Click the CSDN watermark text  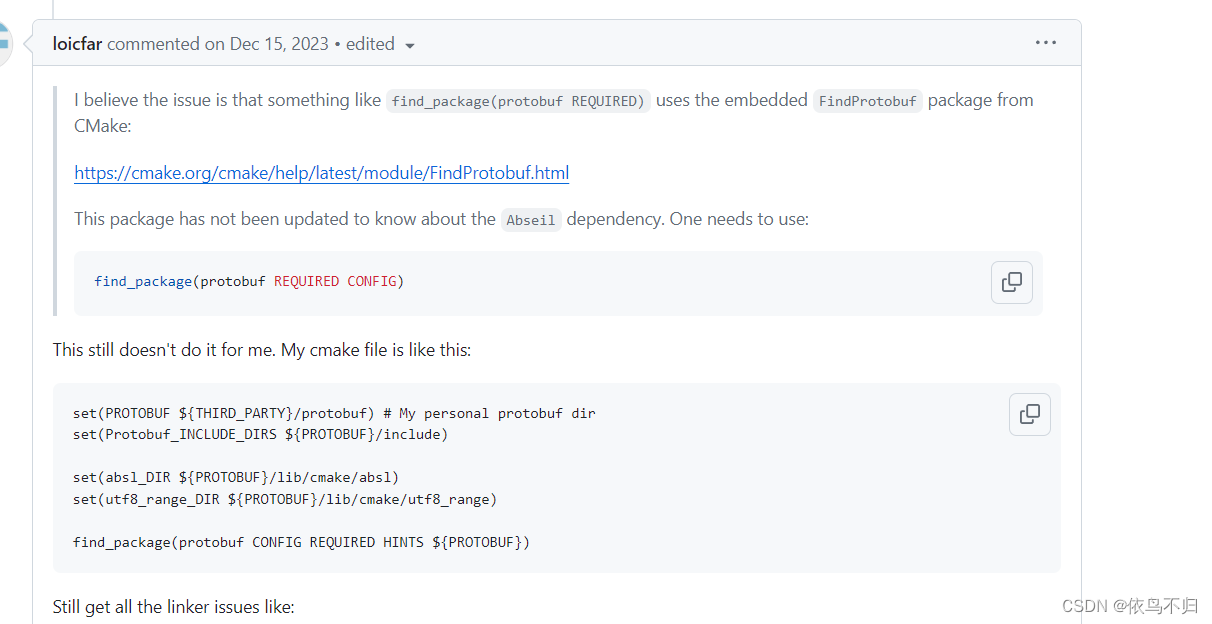tap(1128, 606)
